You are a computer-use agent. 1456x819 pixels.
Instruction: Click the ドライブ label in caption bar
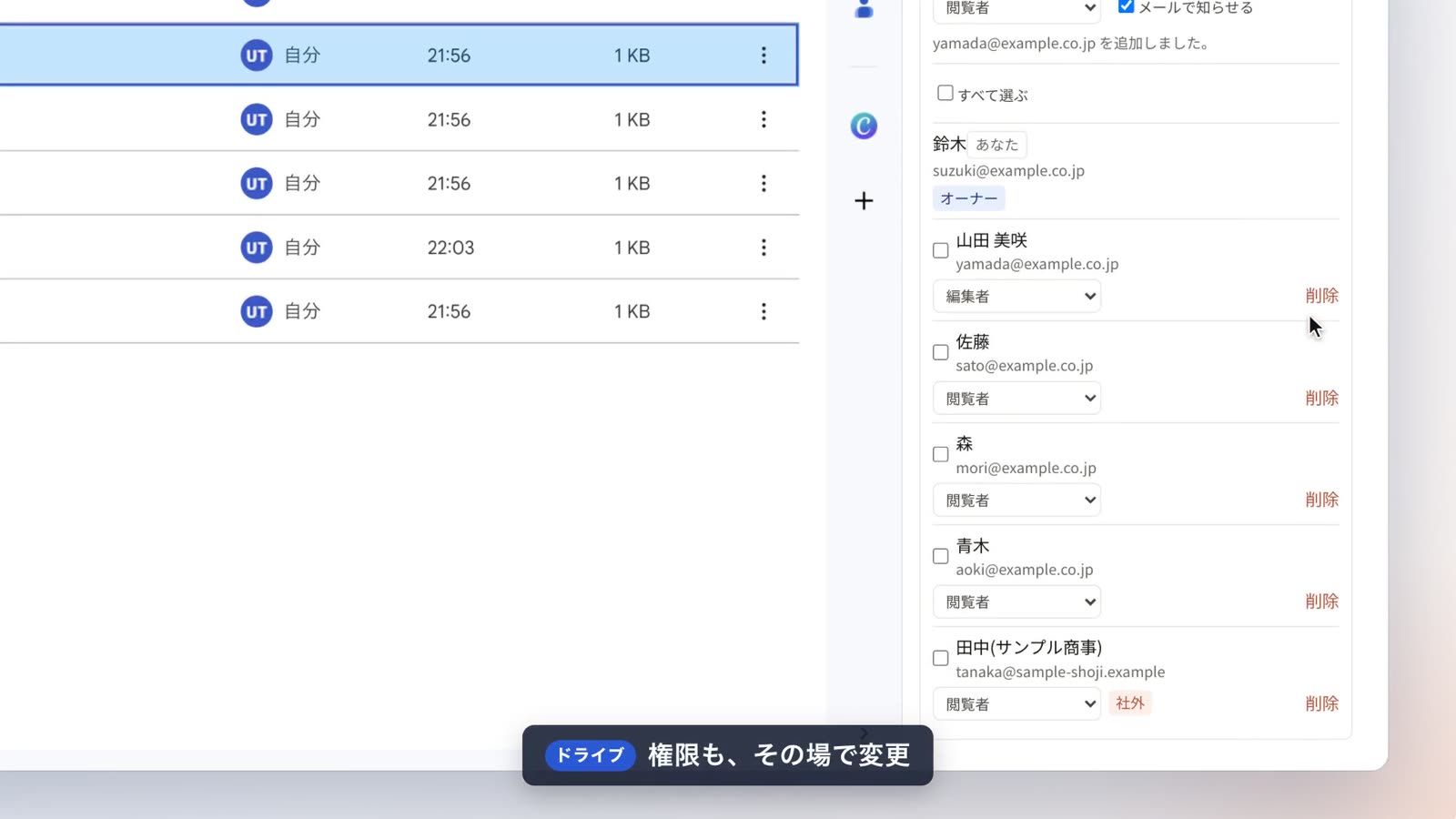[590, 755]
